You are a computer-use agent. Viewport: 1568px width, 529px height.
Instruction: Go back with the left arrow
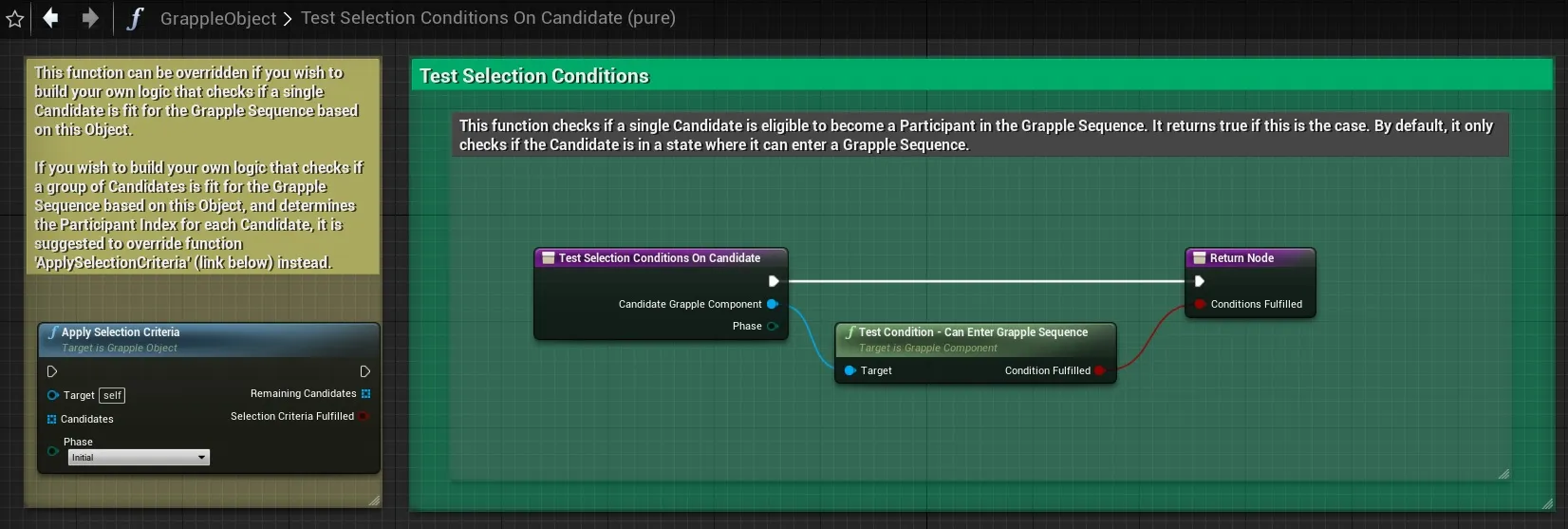50,18
